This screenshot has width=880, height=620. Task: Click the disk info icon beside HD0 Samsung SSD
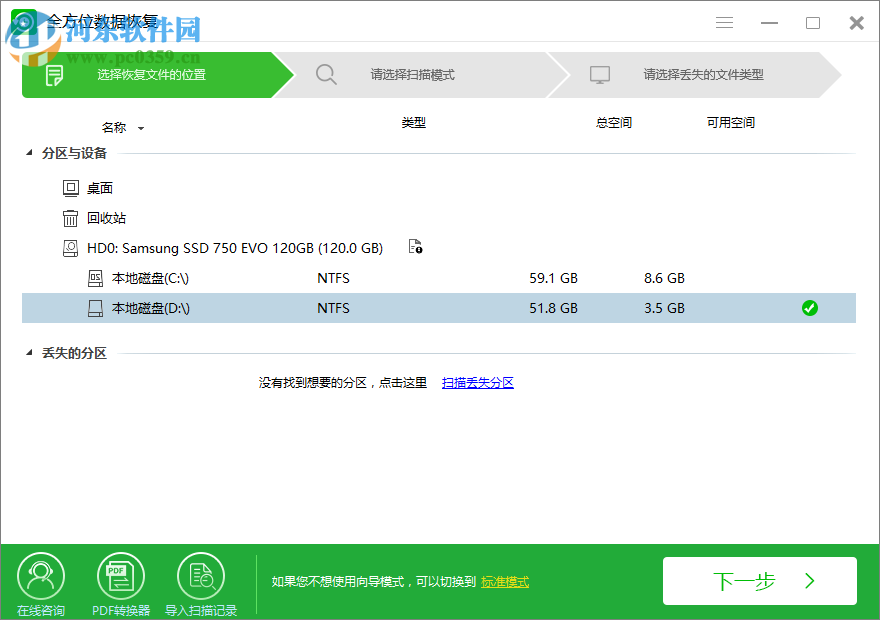point(414,247)
